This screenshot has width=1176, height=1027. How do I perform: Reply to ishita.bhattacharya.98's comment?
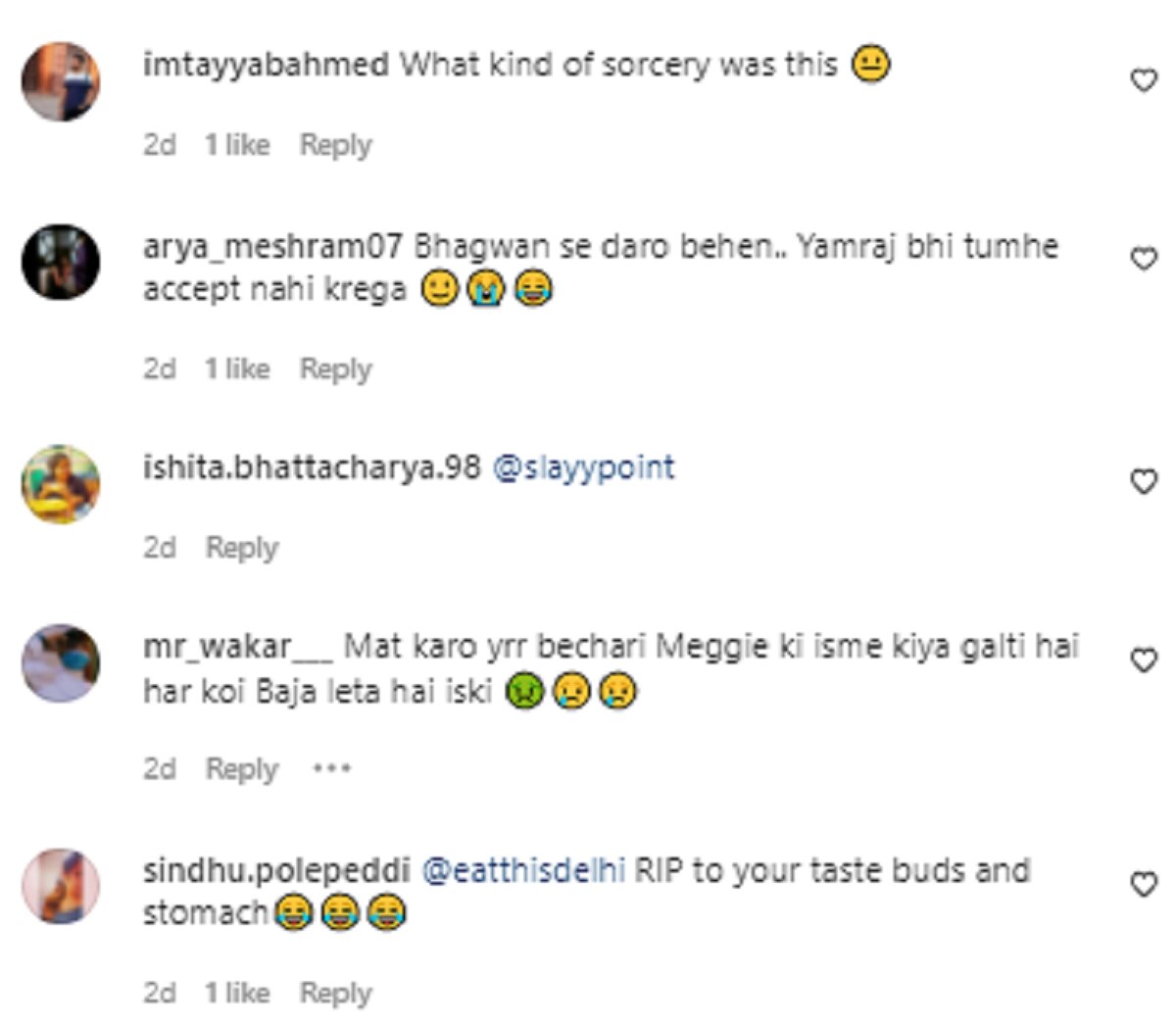(x=242, y=548)
